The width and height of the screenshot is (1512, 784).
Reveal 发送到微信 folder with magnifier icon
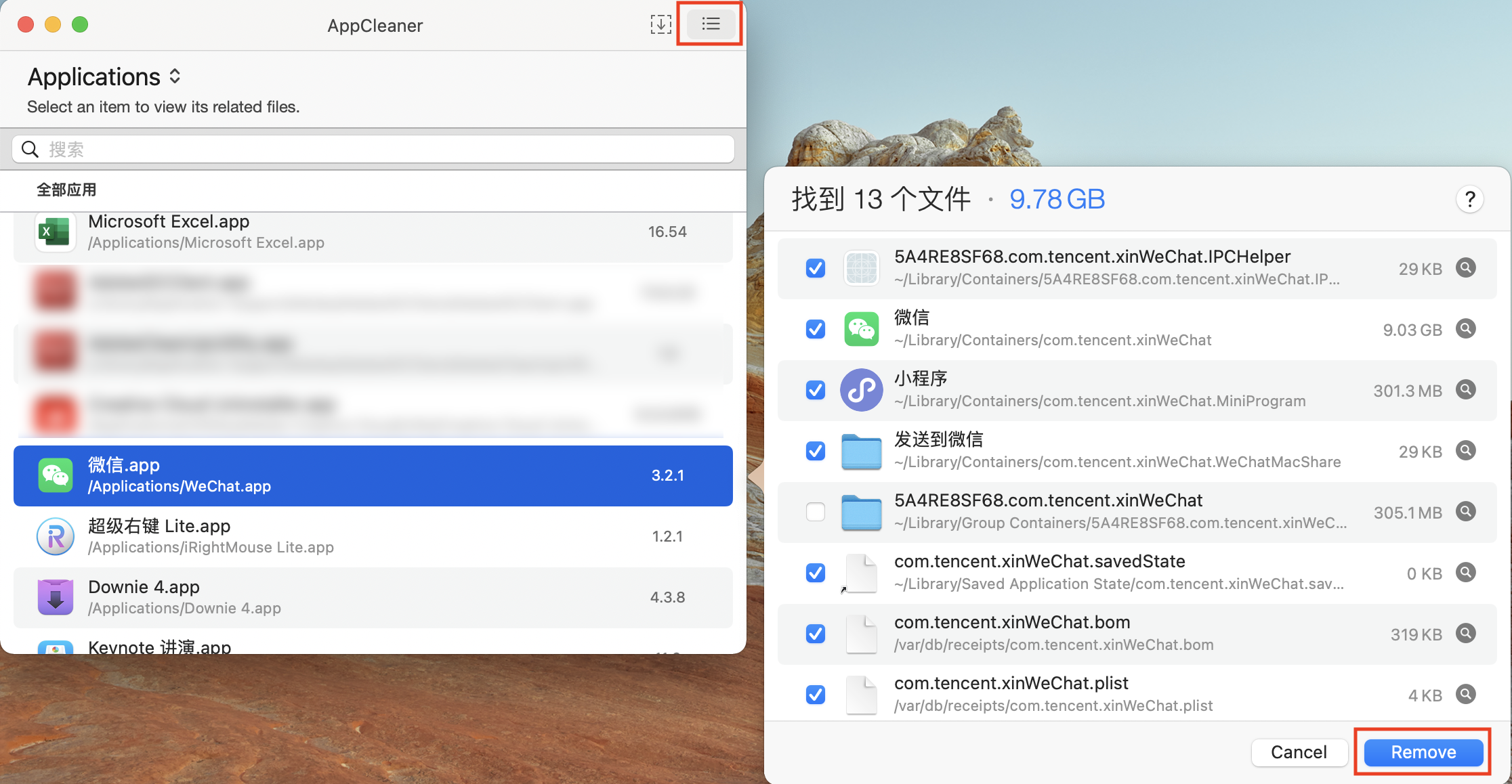1466,450
